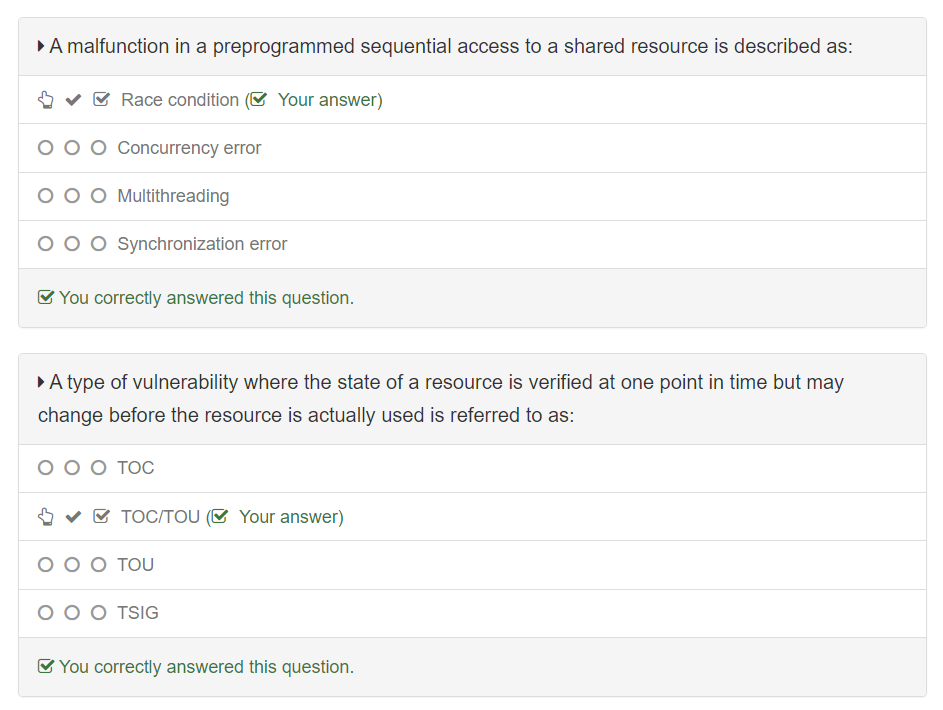Click the green check next to first 'Your answer'
This screenshot has height=710, width=943.
point(259,100)
